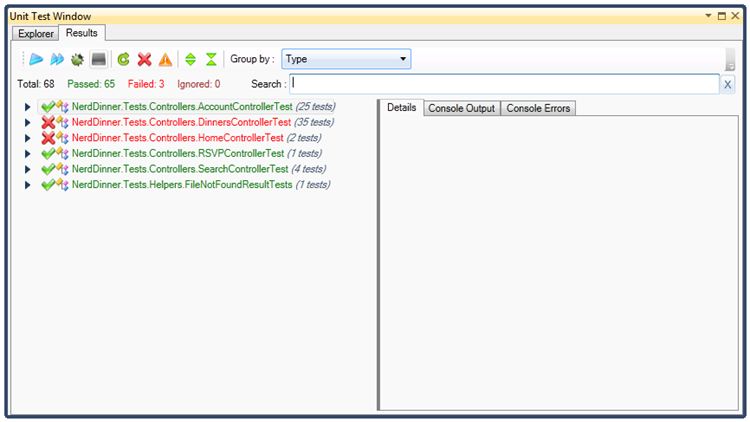
Task: Select the RSVPControllerTest row text
Action: coord(178,154)
